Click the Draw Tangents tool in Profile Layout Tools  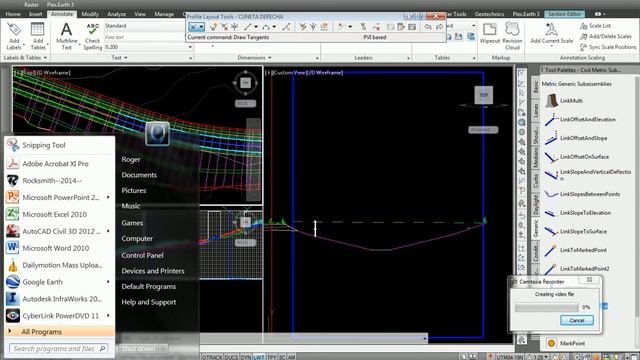193,27
